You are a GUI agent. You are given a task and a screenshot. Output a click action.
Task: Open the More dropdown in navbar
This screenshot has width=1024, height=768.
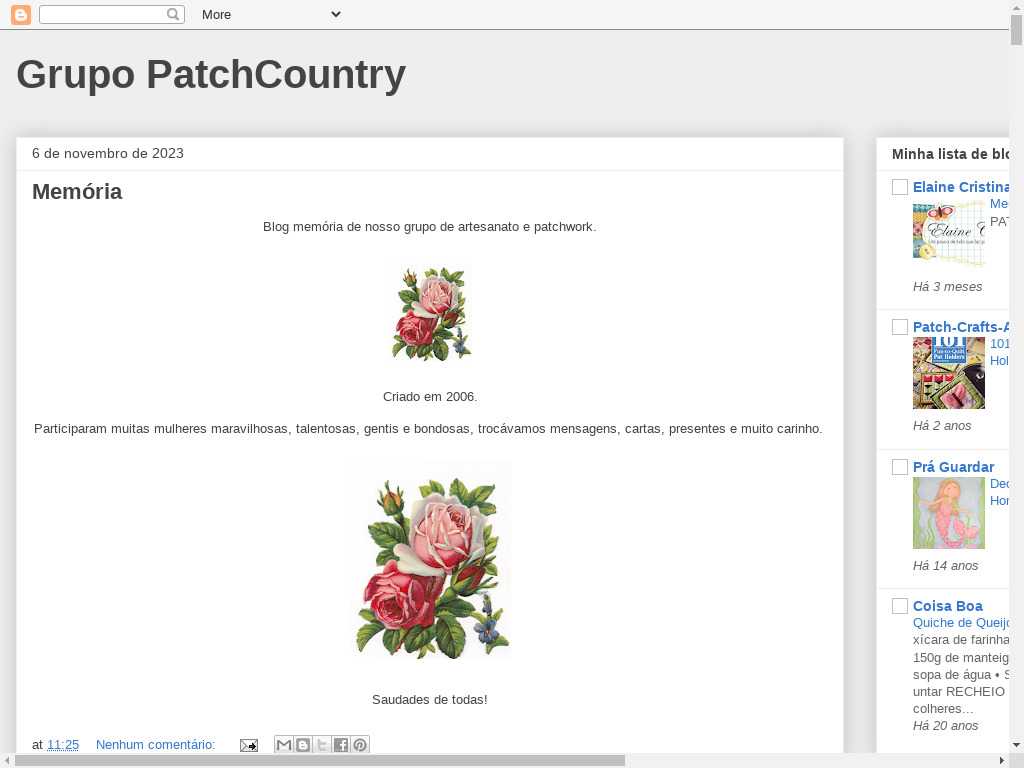pos(271,14)
